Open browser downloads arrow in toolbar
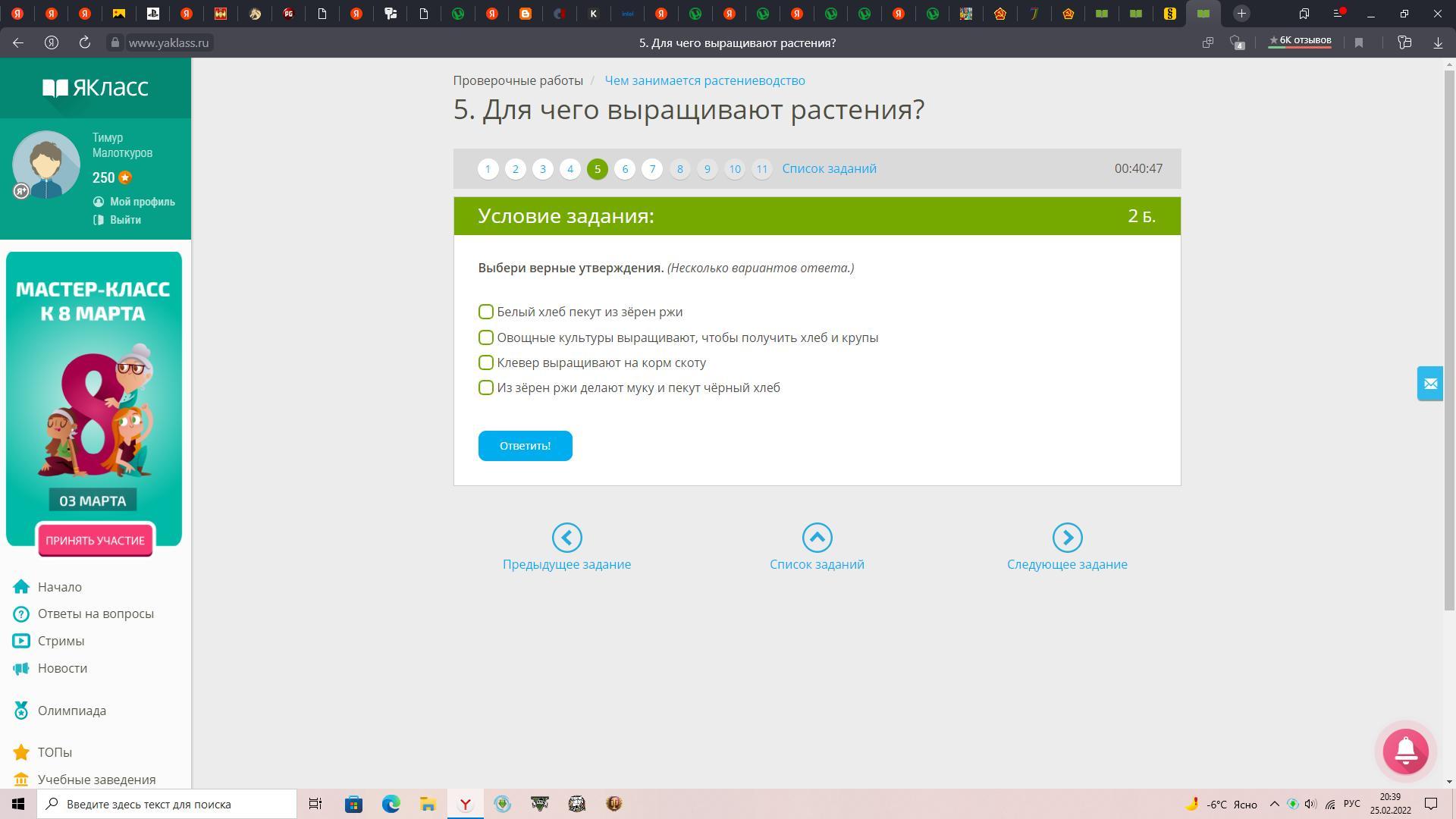This screenshot has width=1456, height=819. click(1438, 43)
